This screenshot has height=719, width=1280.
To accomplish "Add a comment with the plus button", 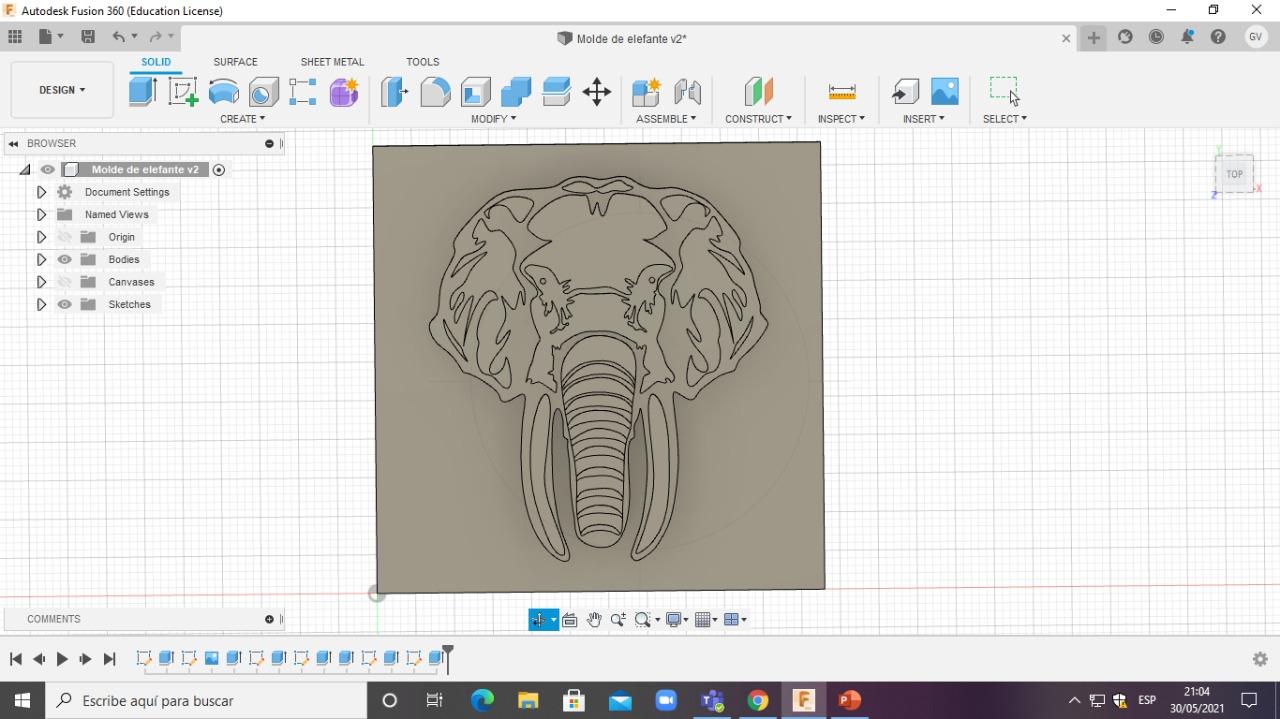I will (x=269, y=620).
